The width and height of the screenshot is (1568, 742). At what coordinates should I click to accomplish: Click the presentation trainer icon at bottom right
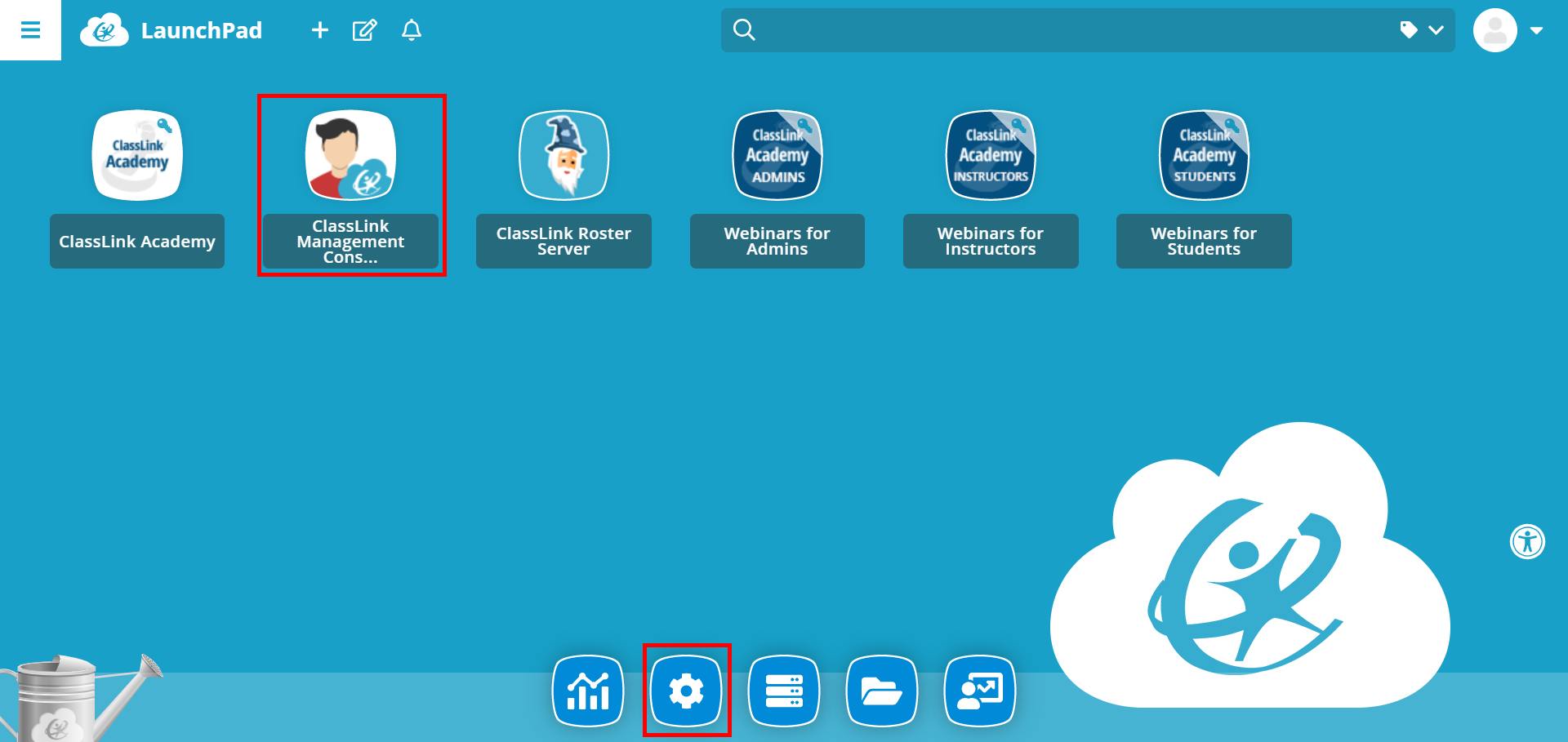980,691
